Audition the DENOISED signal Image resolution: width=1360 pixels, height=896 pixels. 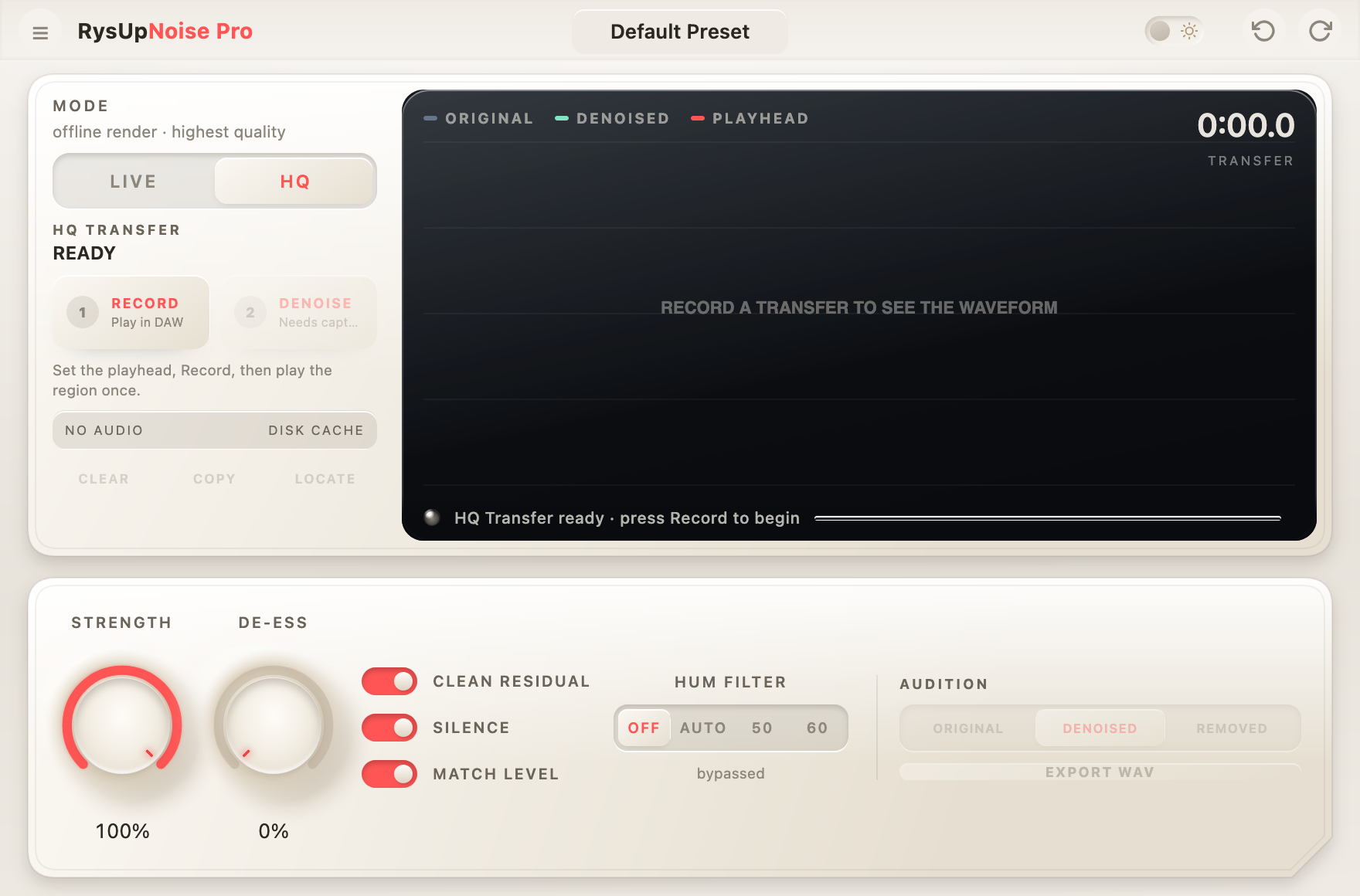click(1100, 728)
